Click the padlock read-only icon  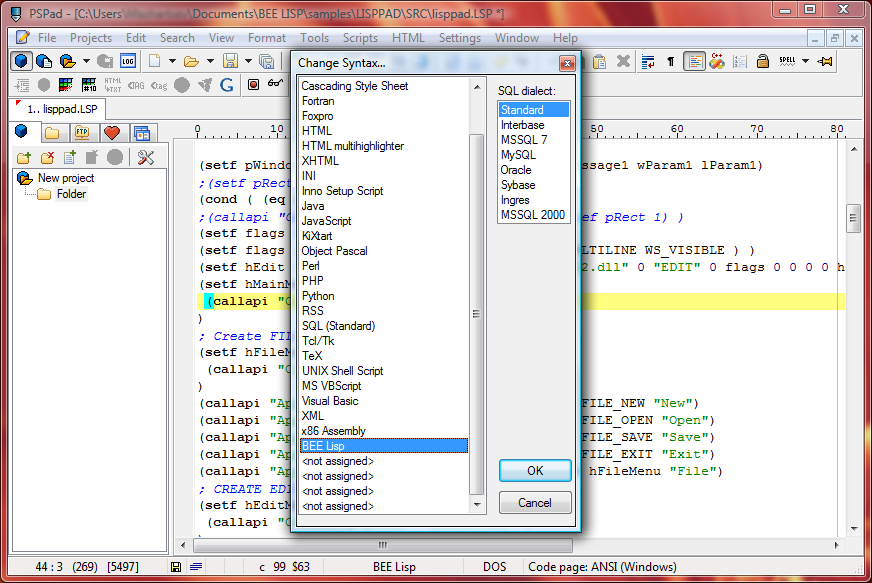tap(762, 61)
